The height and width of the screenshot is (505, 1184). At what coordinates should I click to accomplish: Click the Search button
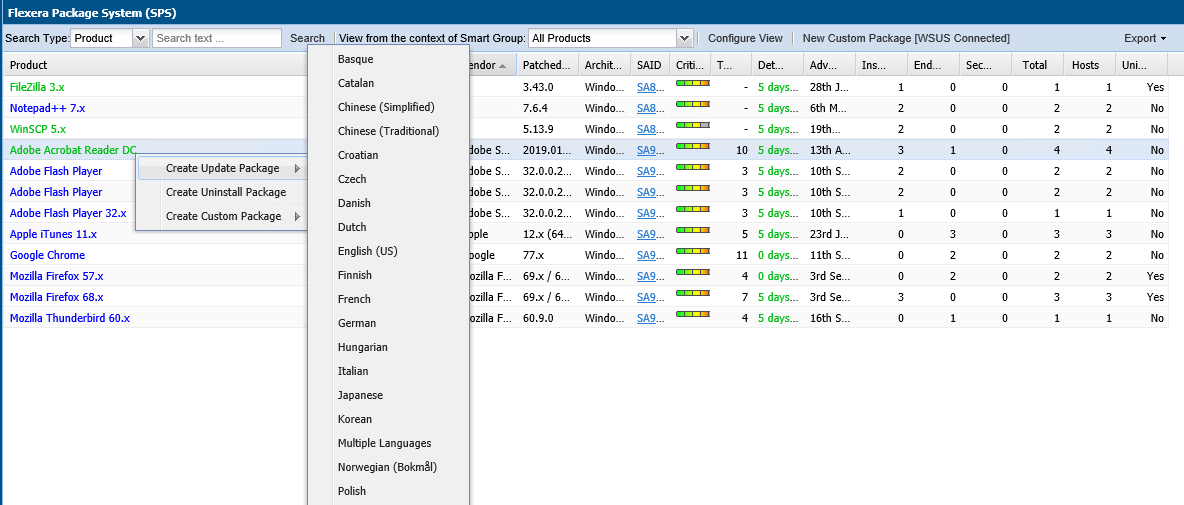[307, 38]
